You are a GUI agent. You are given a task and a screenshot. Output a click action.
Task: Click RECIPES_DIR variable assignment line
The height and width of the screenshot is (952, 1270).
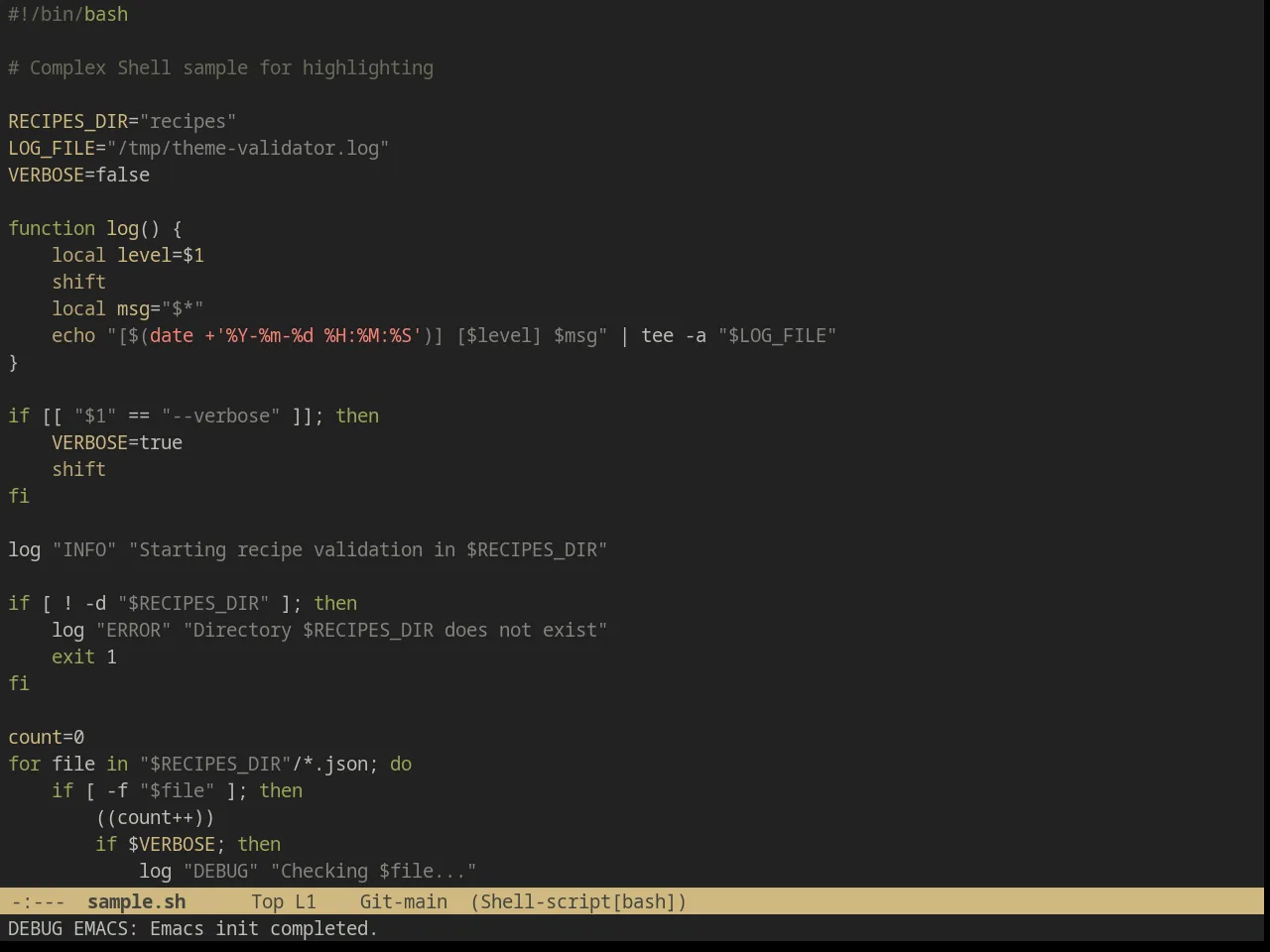click(x=122, y=122)
